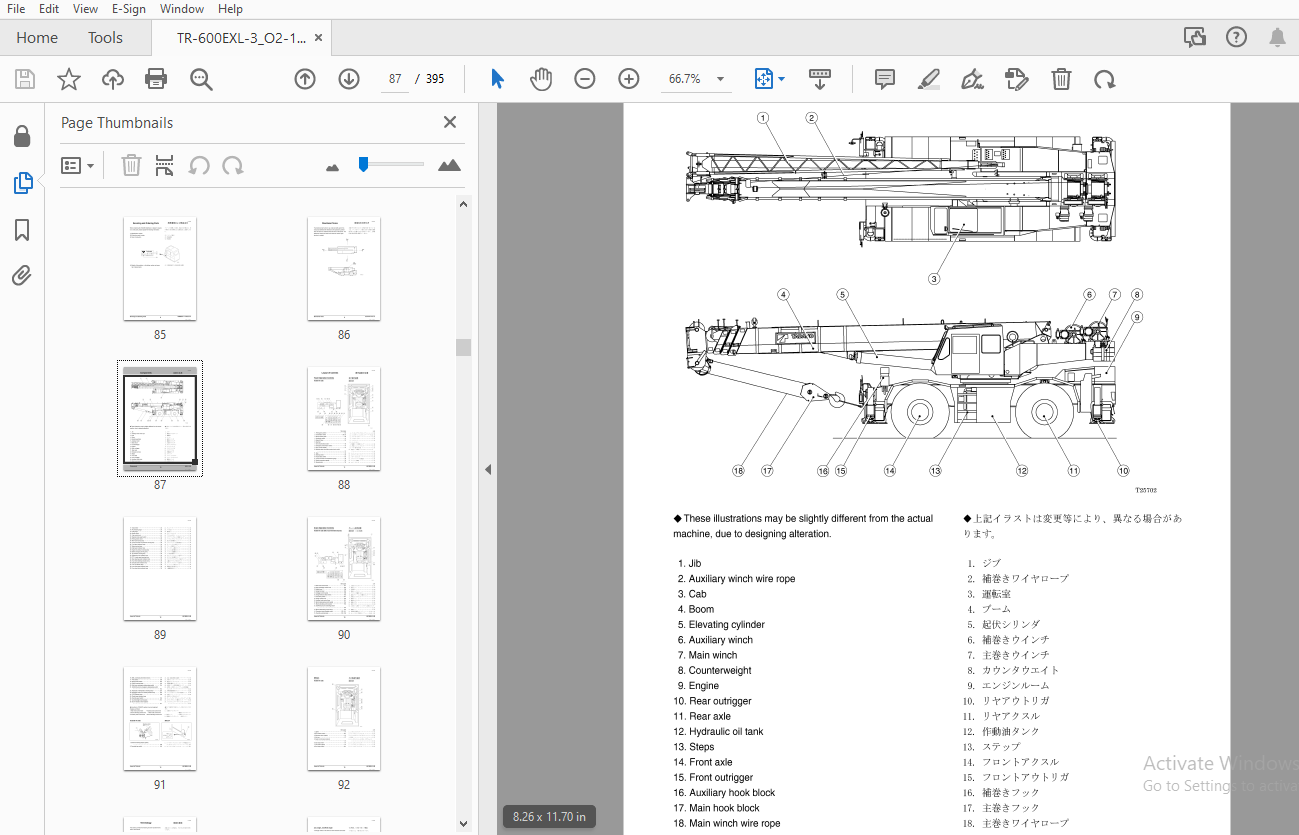Rotate page with toolbar rotate icon
The height and width of the screenshot is (835, 1299).
coord(1105,79)
